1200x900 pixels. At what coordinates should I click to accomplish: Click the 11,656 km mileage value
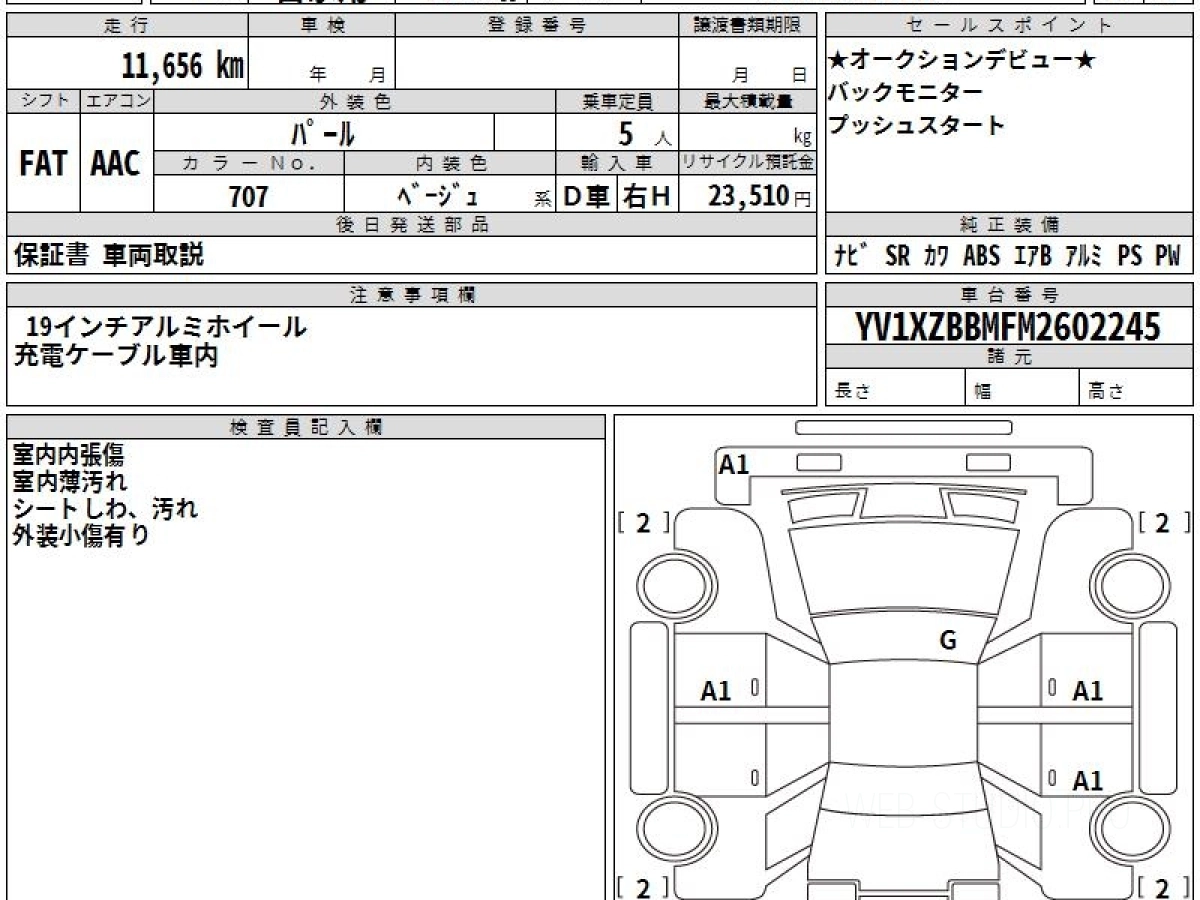183,66
